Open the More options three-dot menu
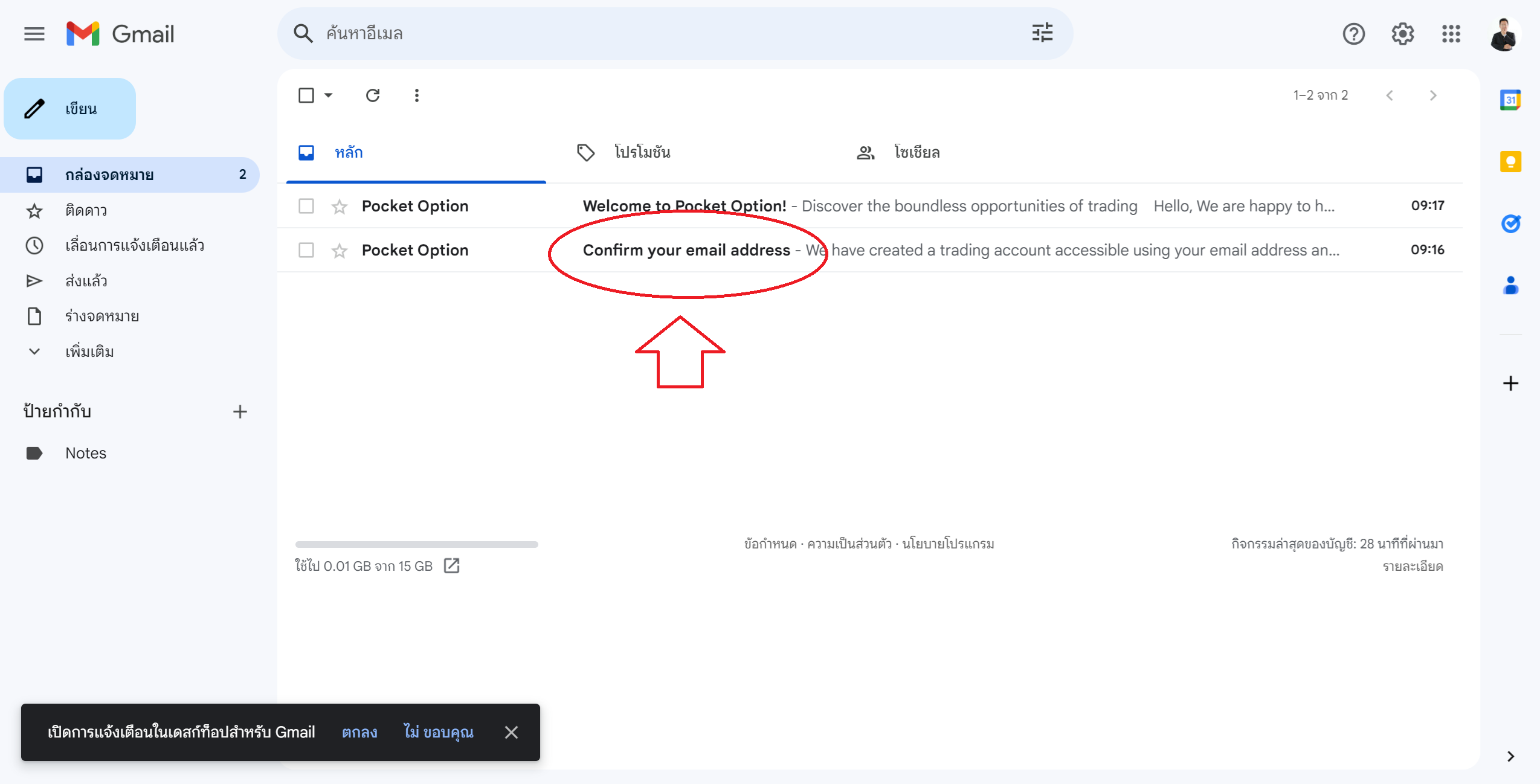1540x784 pixels. pos(416,95)
